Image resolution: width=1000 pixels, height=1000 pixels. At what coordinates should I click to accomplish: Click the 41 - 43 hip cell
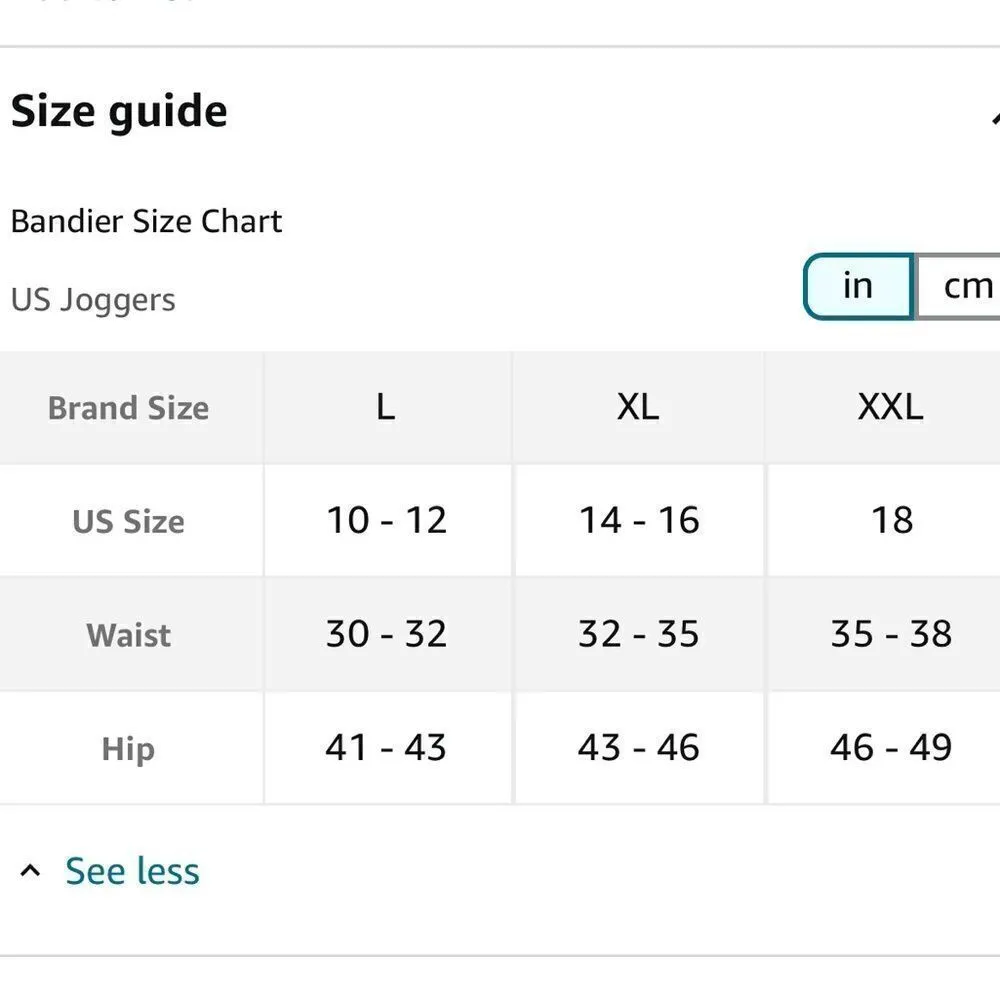coord(386,747)
